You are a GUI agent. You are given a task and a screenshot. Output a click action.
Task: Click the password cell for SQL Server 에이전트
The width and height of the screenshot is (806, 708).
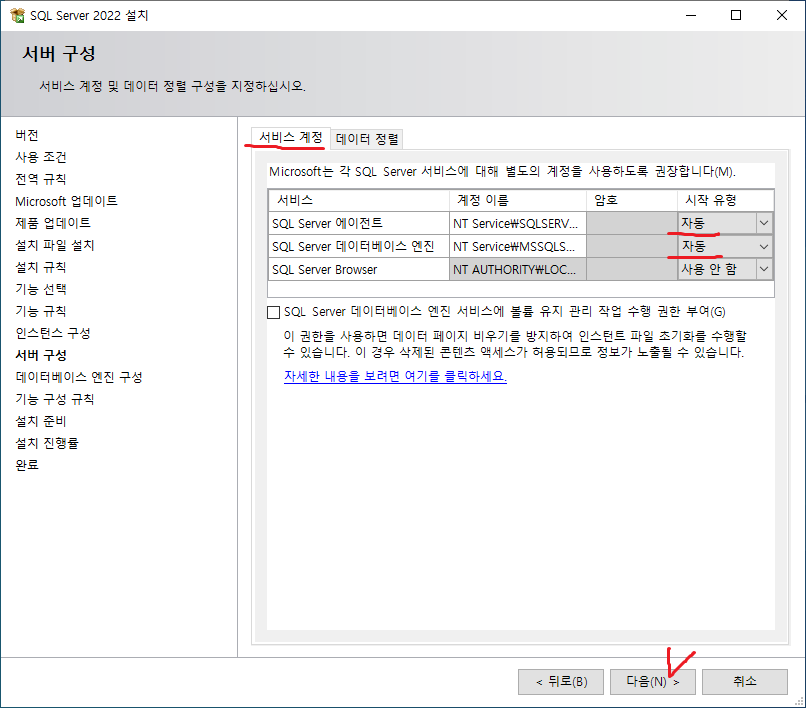632,223
